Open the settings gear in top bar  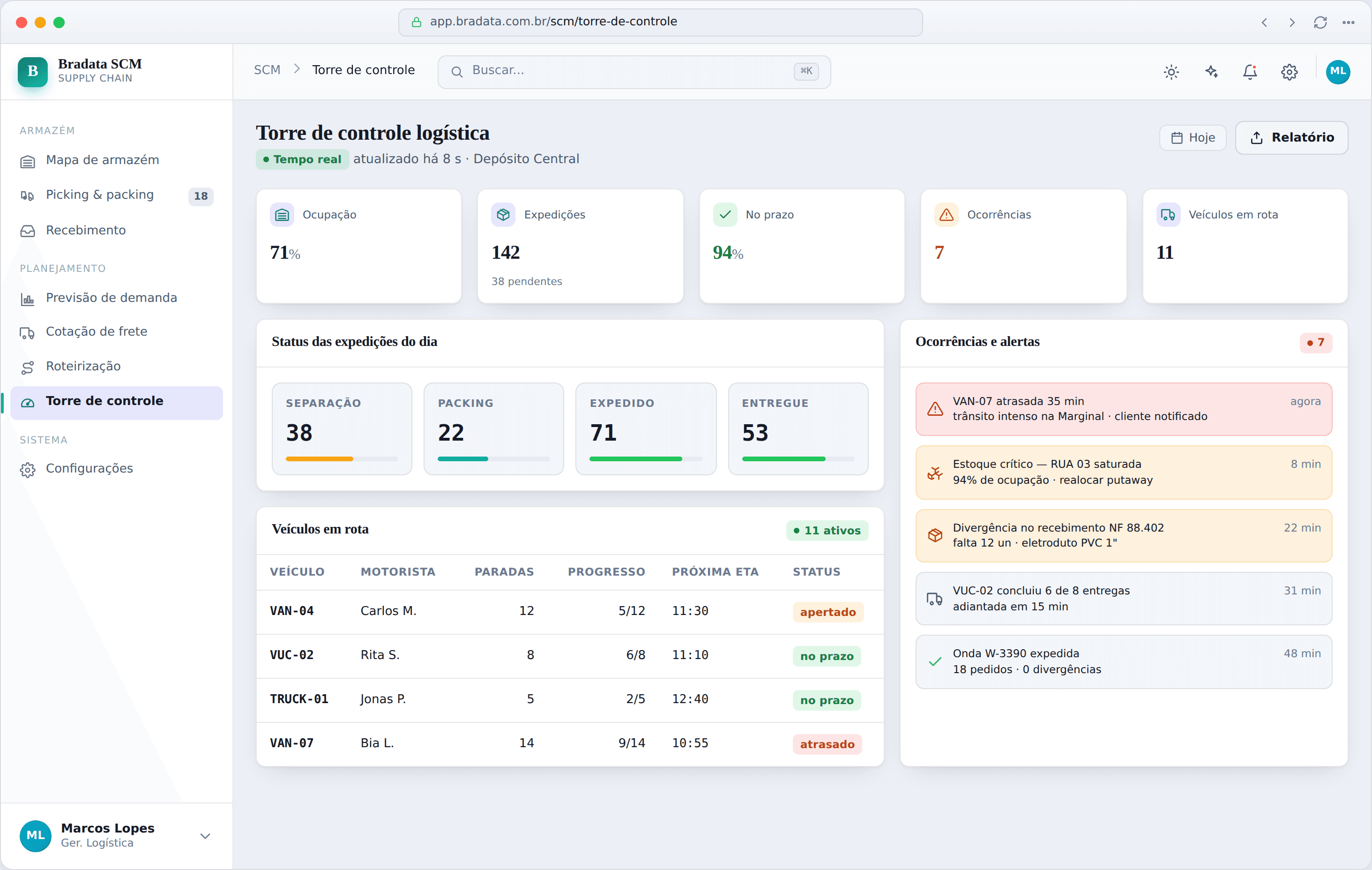coord(1290,72)
